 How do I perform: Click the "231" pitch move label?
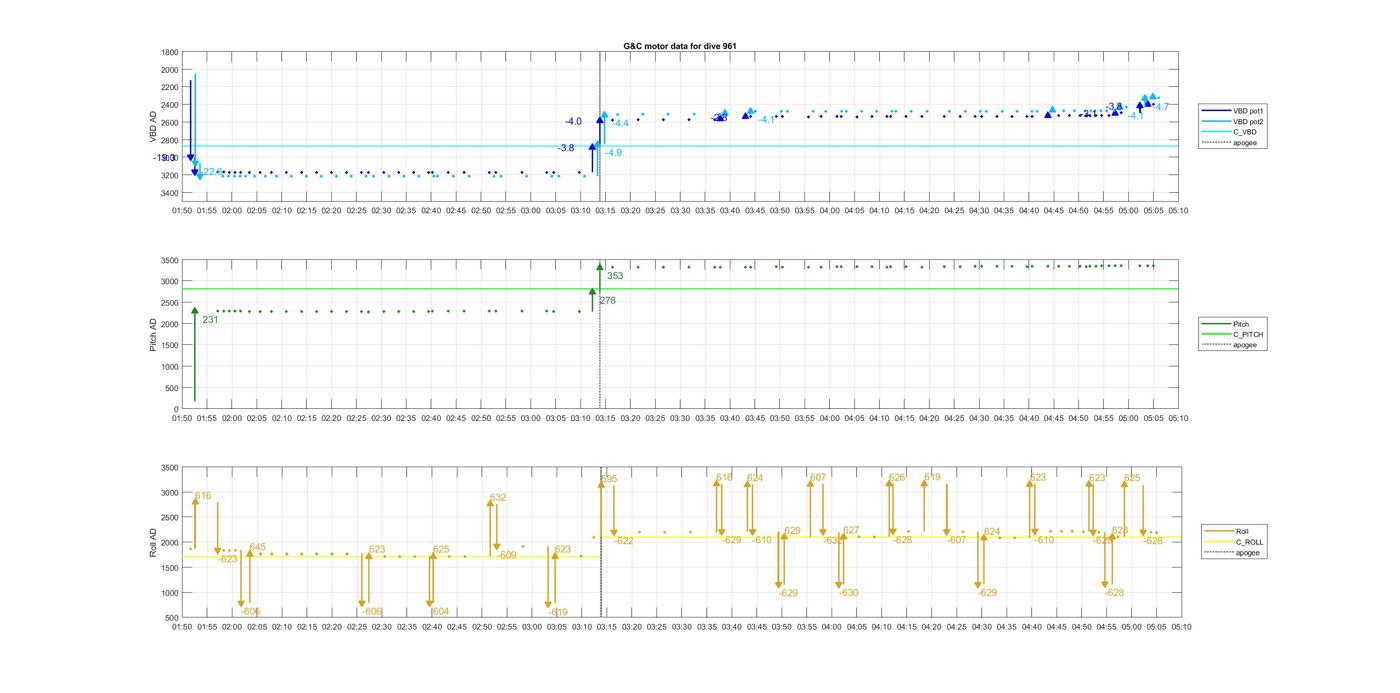coord(210,320)
